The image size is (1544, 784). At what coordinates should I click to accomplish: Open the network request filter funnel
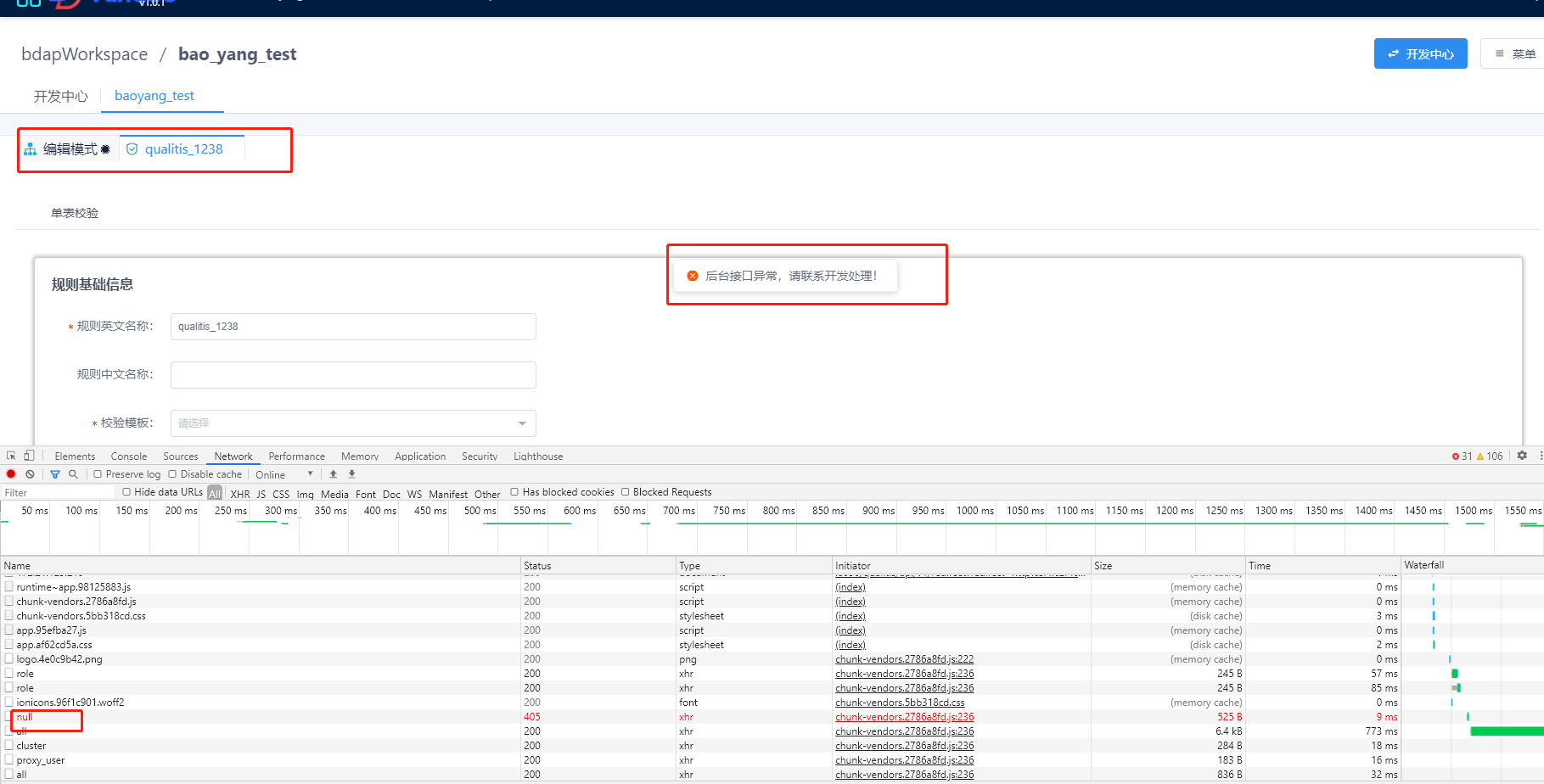click(54, 473)
